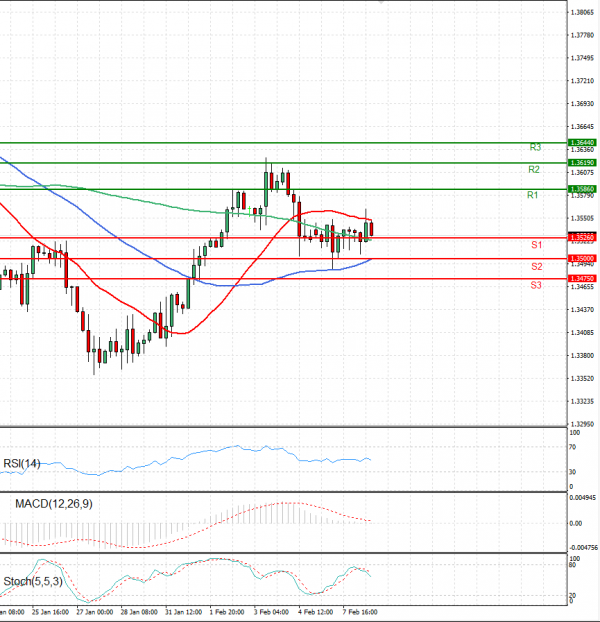Click the 70 level on RSI scale
Viewport: 600px width, 622px height.
(572, 447)
